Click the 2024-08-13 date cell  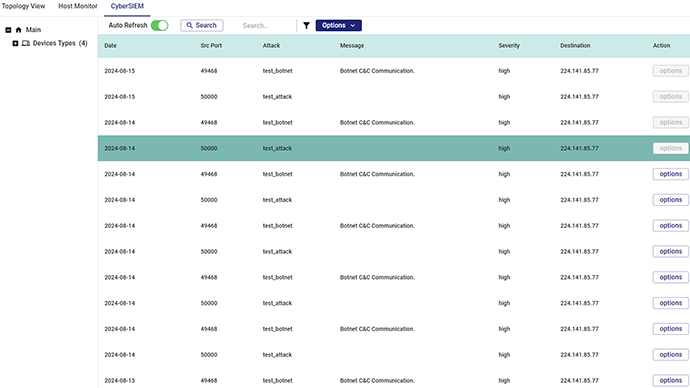[x=120, y=381]
